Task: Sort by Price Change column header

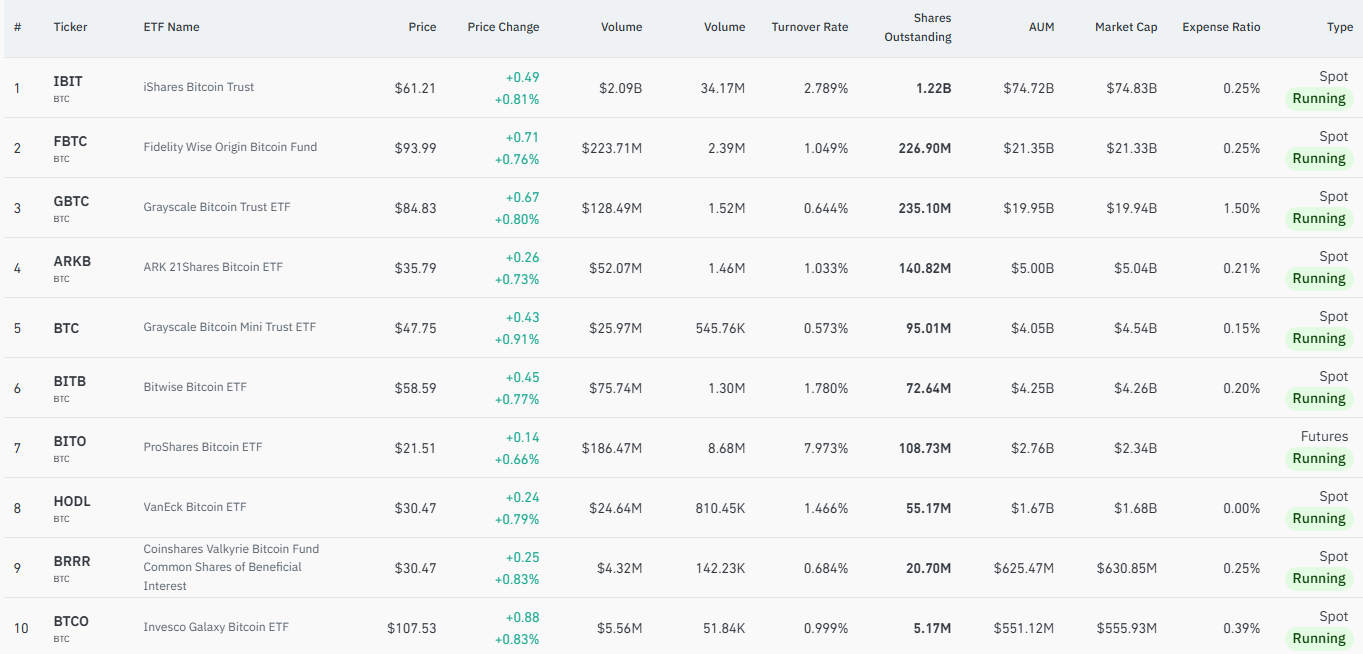Action: (x=503, y=27)
